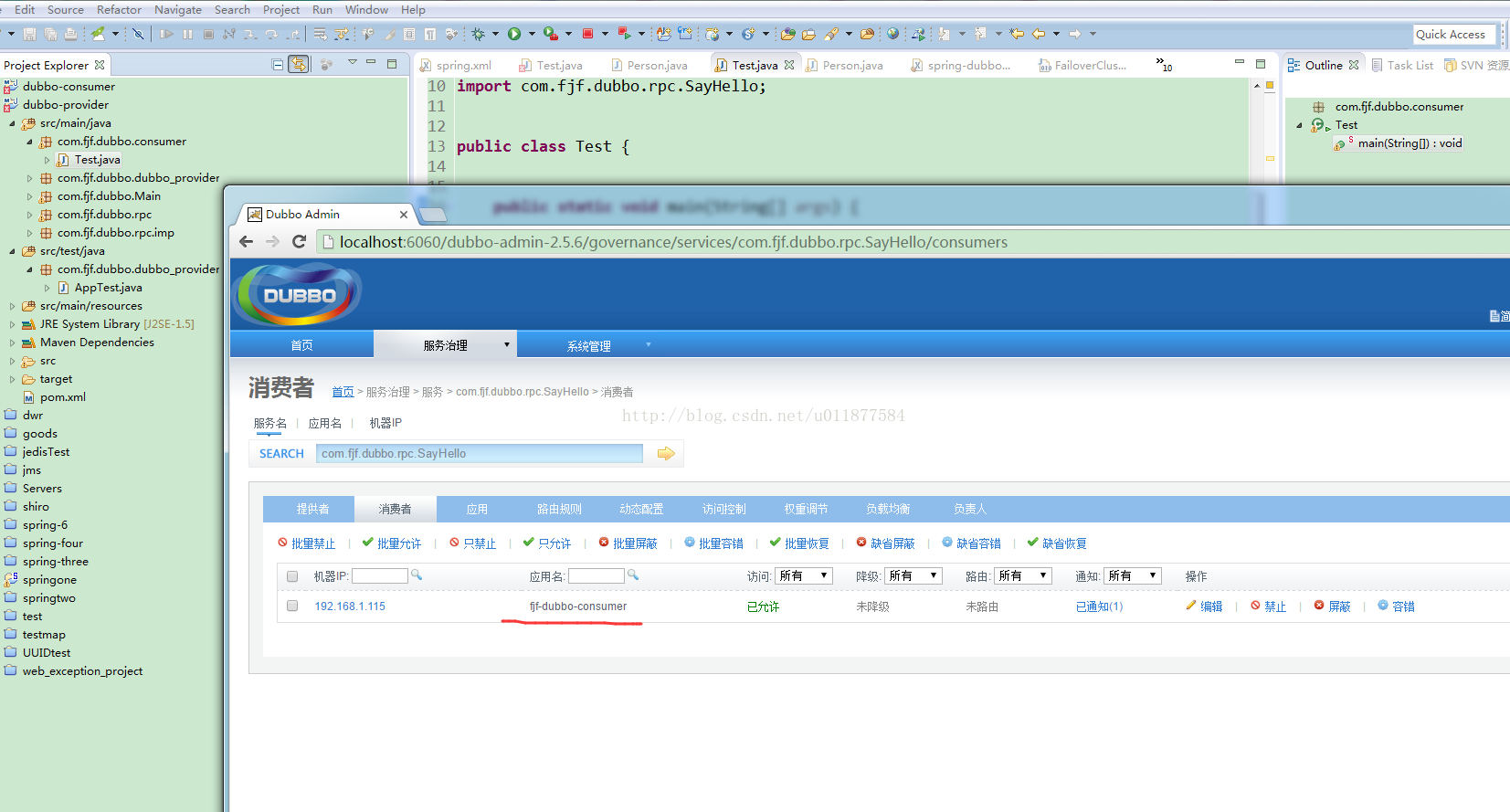Image resolution: width=1510 pixels, height=812 pixels.
Task: Open the Navigate menu
Action: point(178,9)
